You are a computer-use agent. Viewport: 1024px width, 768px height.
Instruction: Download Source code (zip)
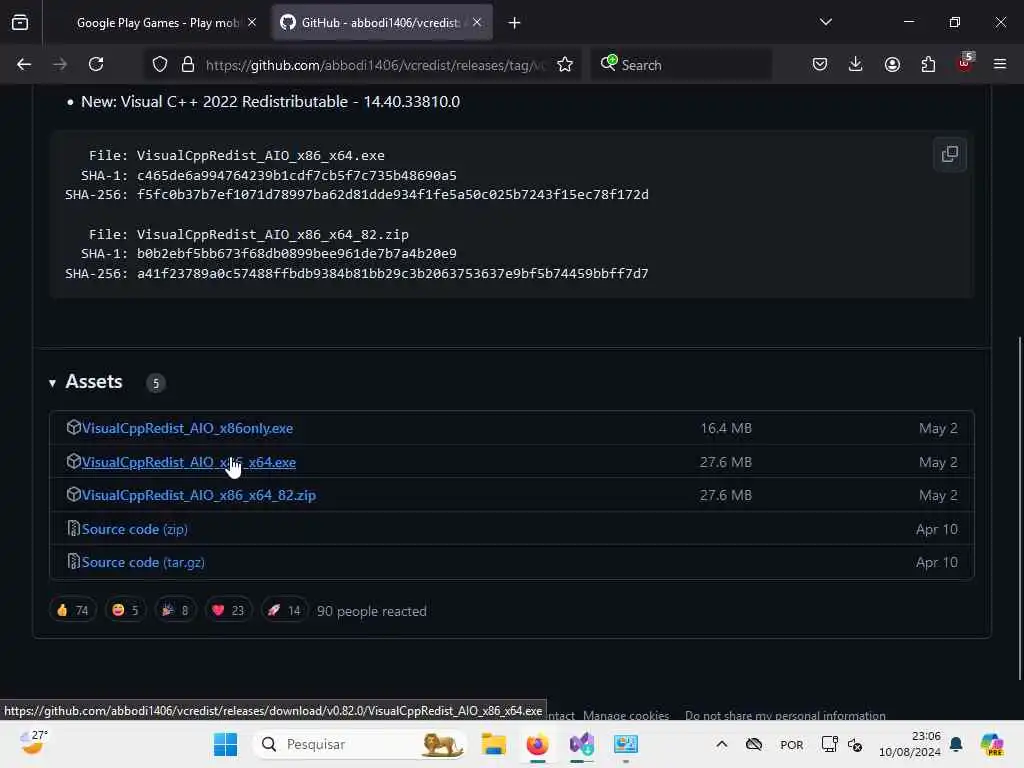(x=135, y=530)
